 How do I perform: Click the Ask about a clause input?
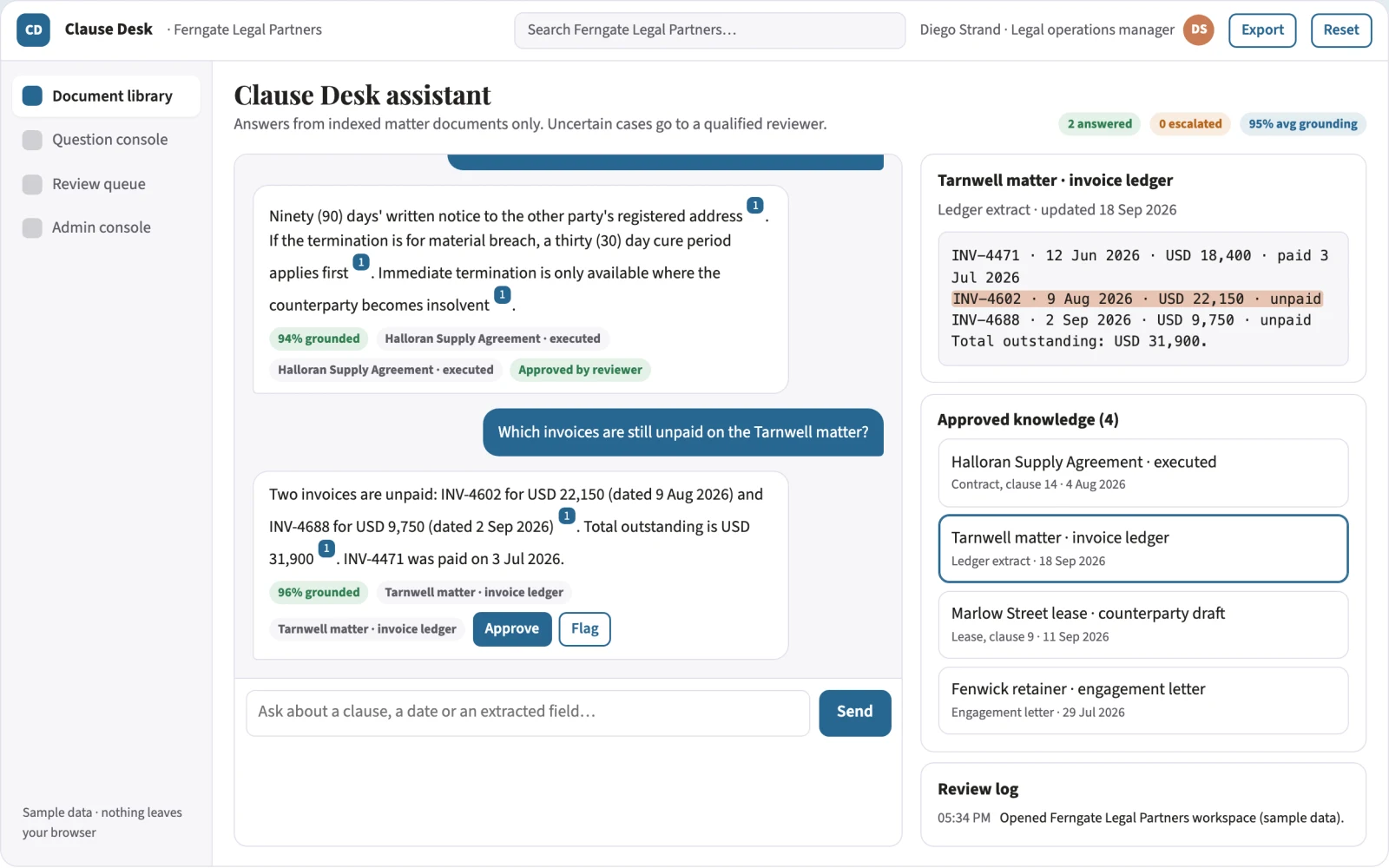(528, 713)
